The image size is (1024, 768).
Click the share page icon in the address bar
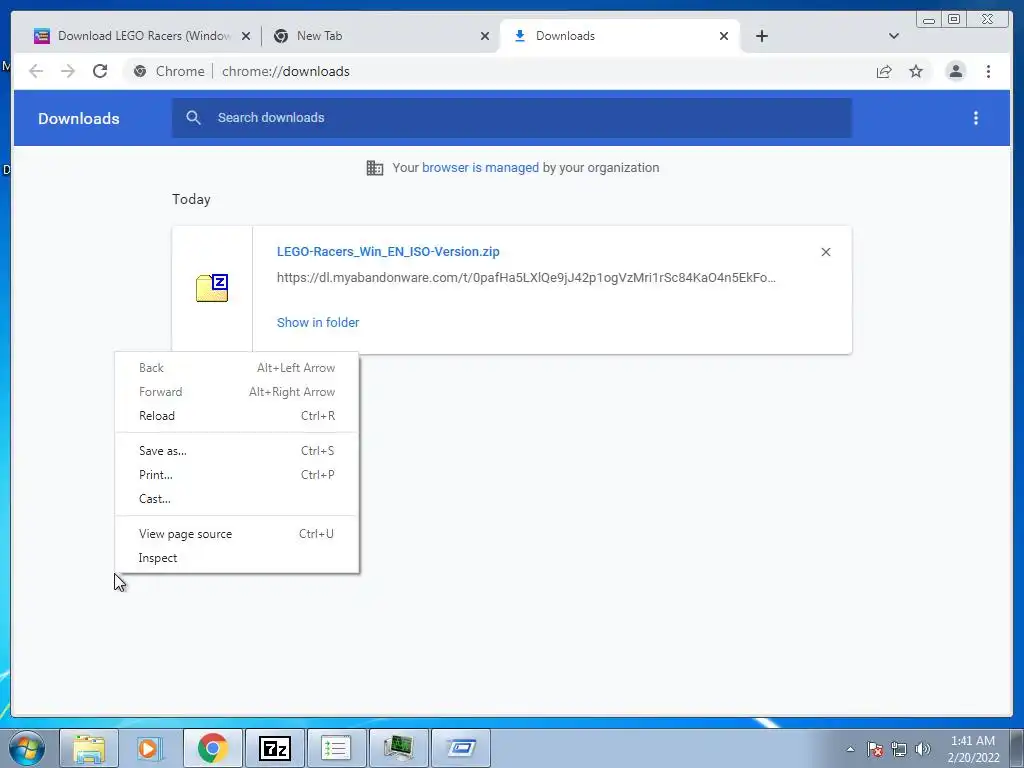pos(884,71)
